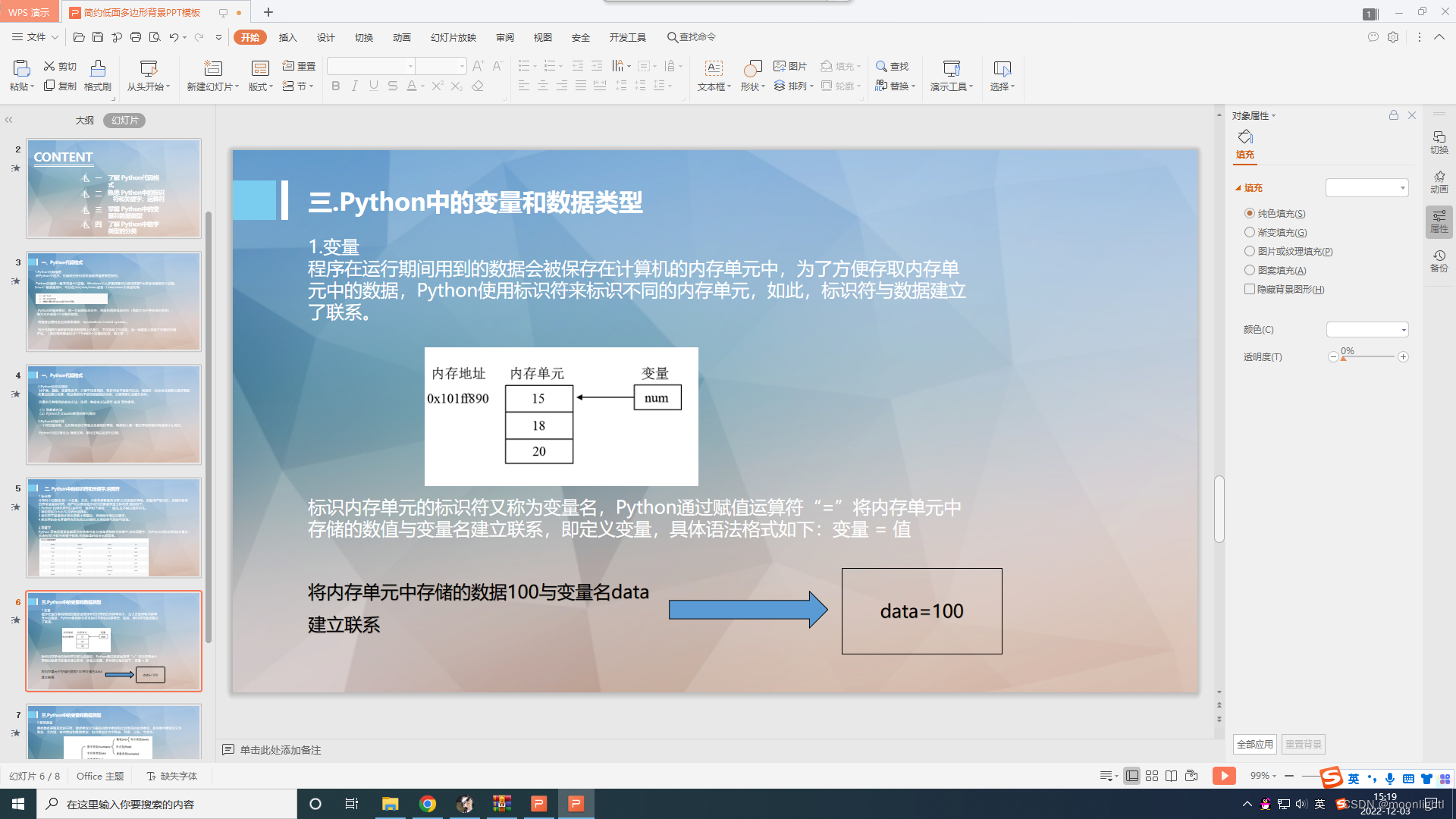1456x819 pixels.
Task: Open the Shapes (形状) tool
Action: 752,69
